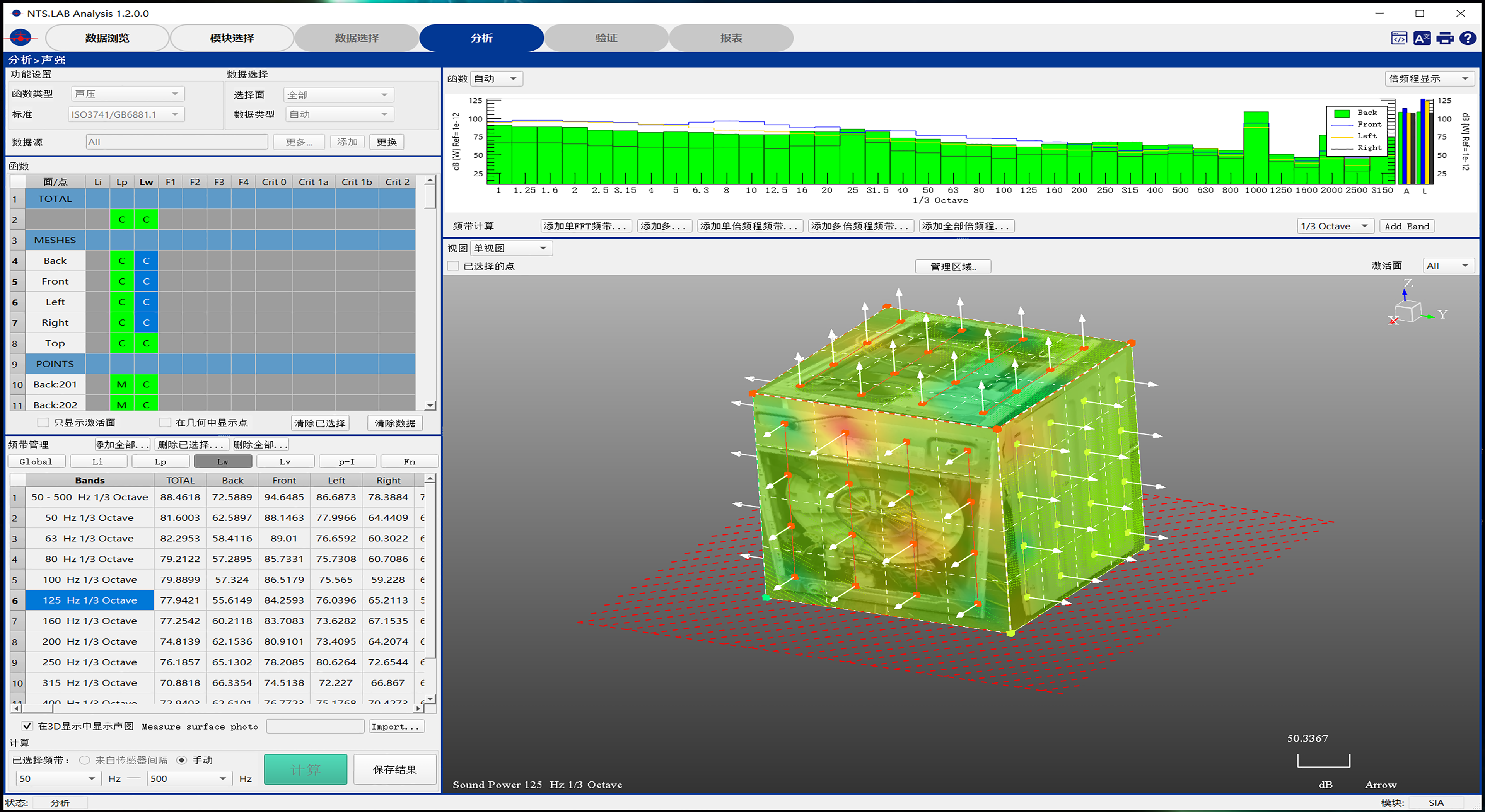This screenshot has width=1485, height=812.
Task: Click the language translation icon
Action: (x=1422, y=39)
